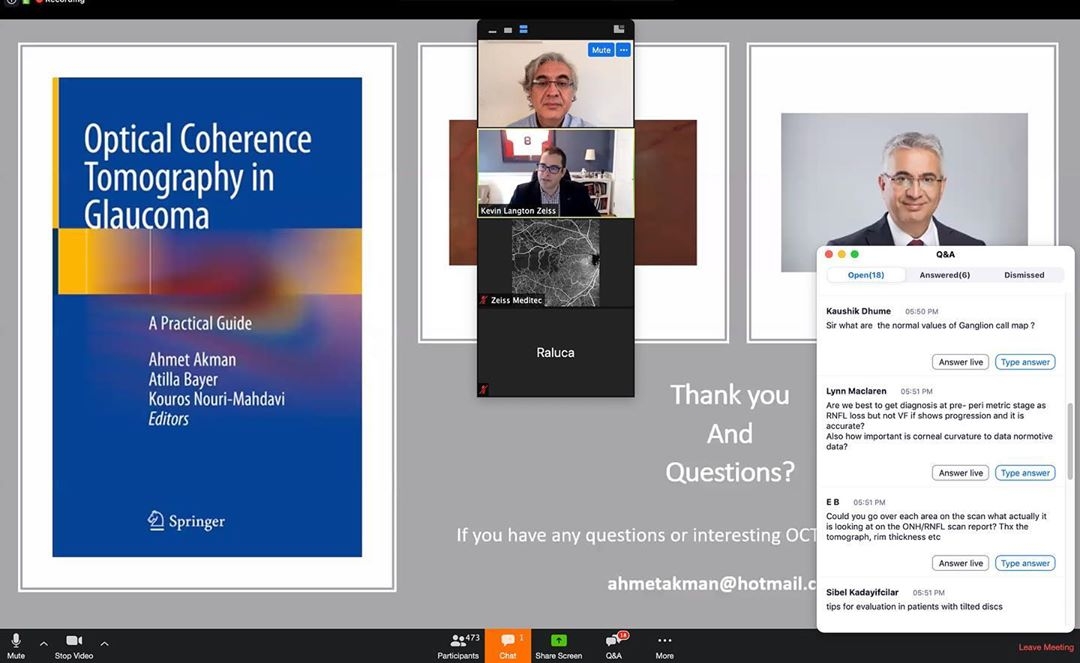Open the Participants panel
Screen dimensions: 1080x663
tap(458, 646)
